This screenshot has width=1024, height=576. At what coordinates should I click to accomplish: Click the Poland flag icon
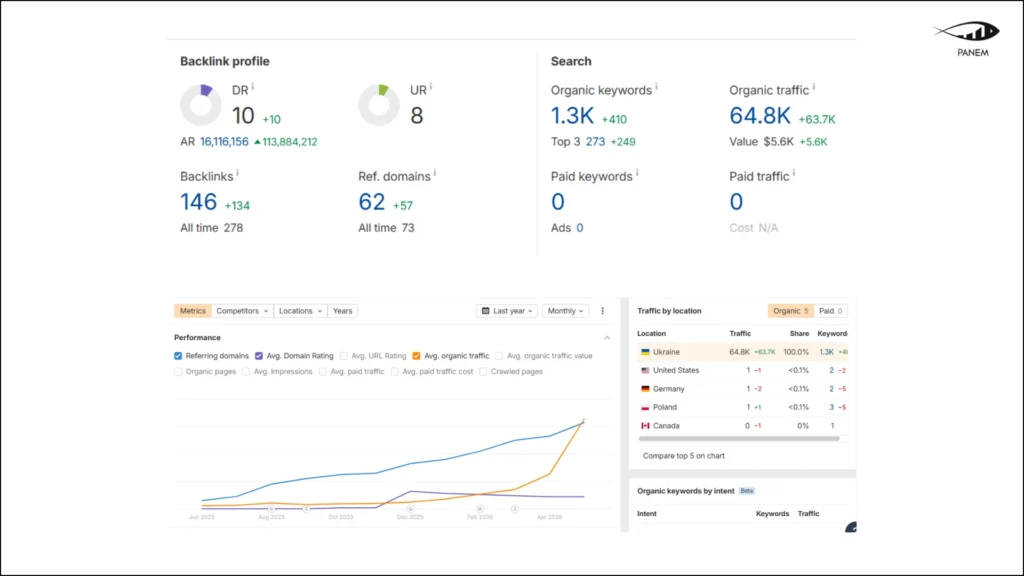coord(645,407)
